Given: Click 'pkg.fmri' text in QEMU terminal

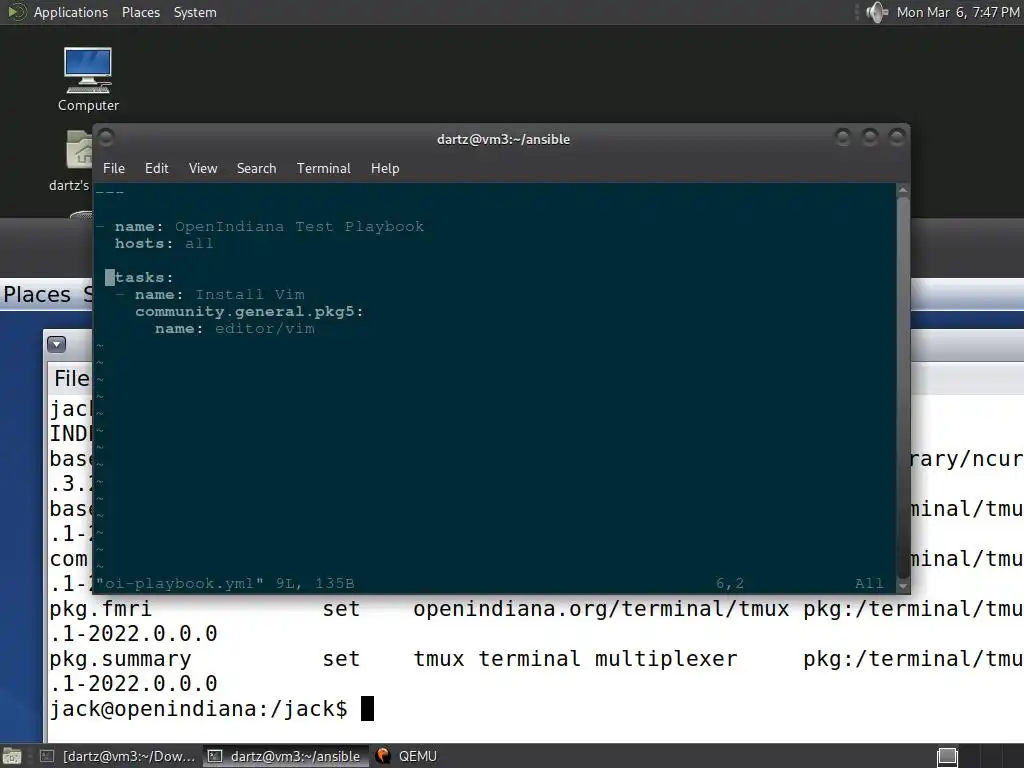Looking at the screenshot, I should [x=101, y=609].
